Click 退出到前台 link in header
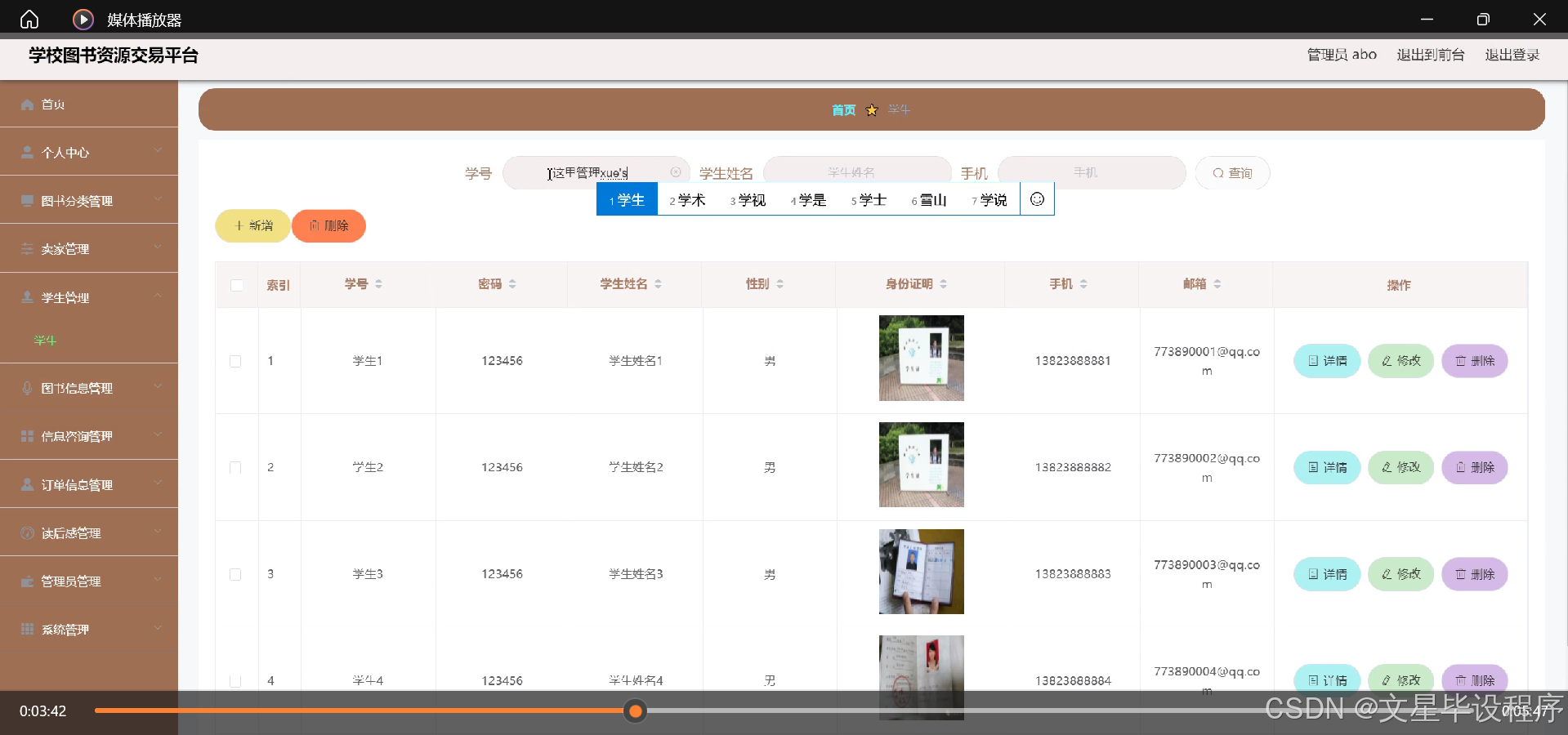 1431,55
